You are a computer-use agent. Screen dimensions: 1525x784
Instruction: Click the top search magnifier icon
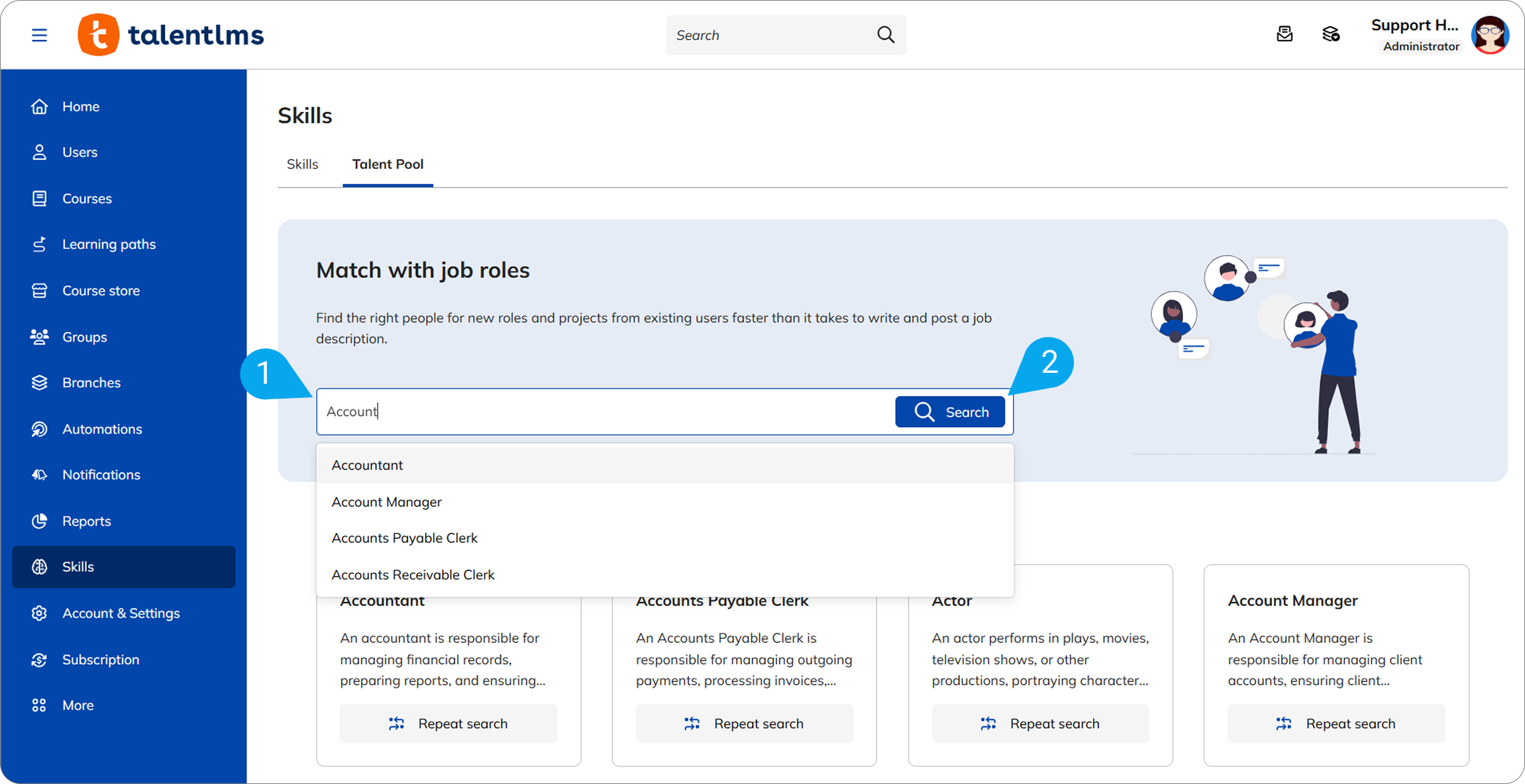pos(886,35)
